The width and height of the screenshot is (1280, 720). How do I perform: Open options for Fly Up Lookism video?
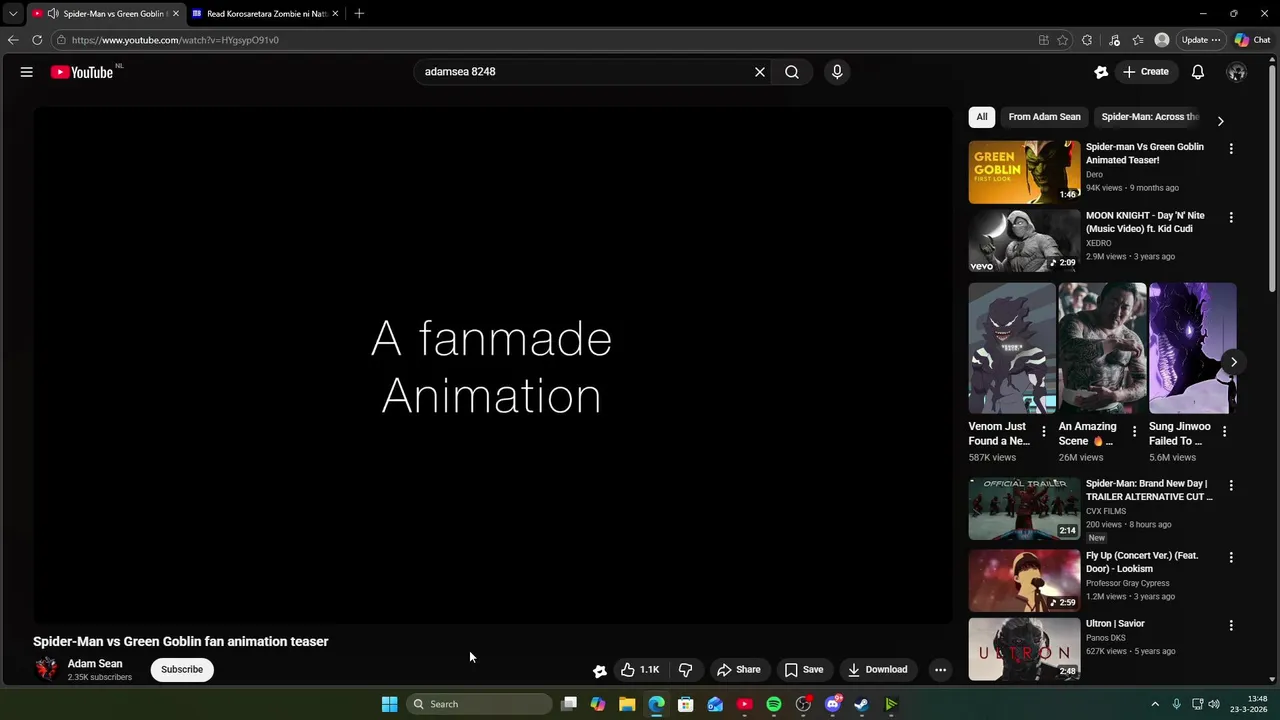[1231, 557]
